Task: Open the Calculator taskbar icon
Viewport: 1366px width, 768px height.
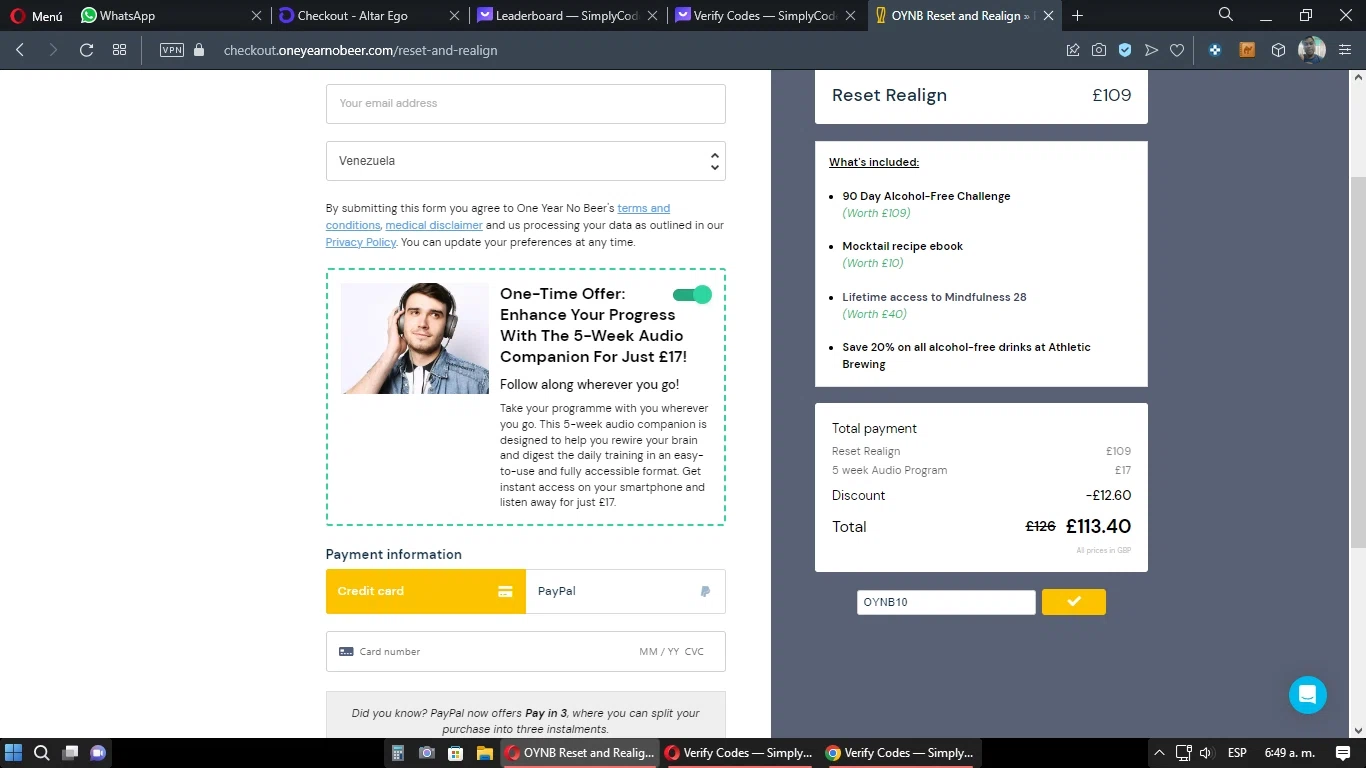Action: [x=398, y=753]
